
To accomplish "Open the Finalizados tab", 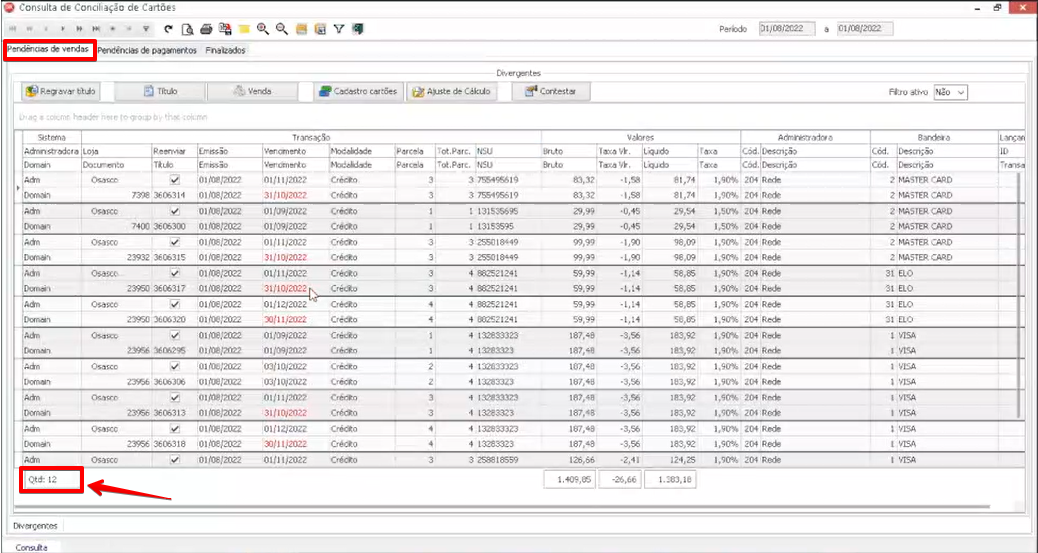I will pyautogui.click(x=225, y=50).
